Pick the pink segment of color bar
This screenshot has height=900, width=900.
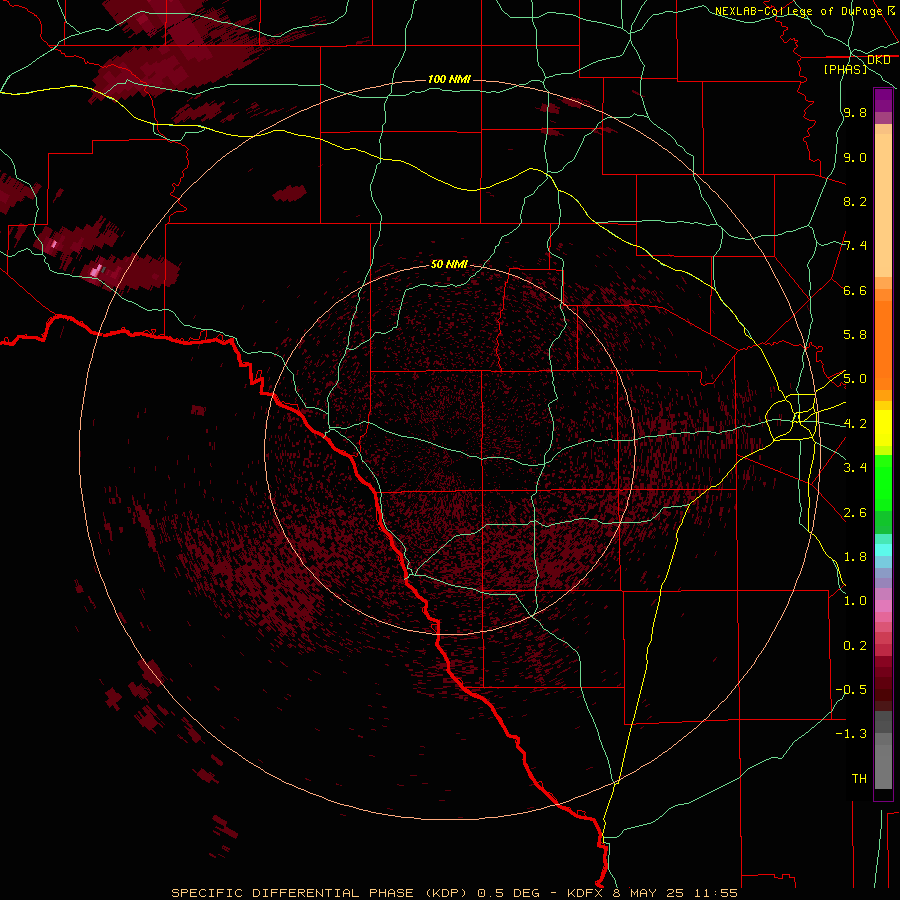[883, 606]
